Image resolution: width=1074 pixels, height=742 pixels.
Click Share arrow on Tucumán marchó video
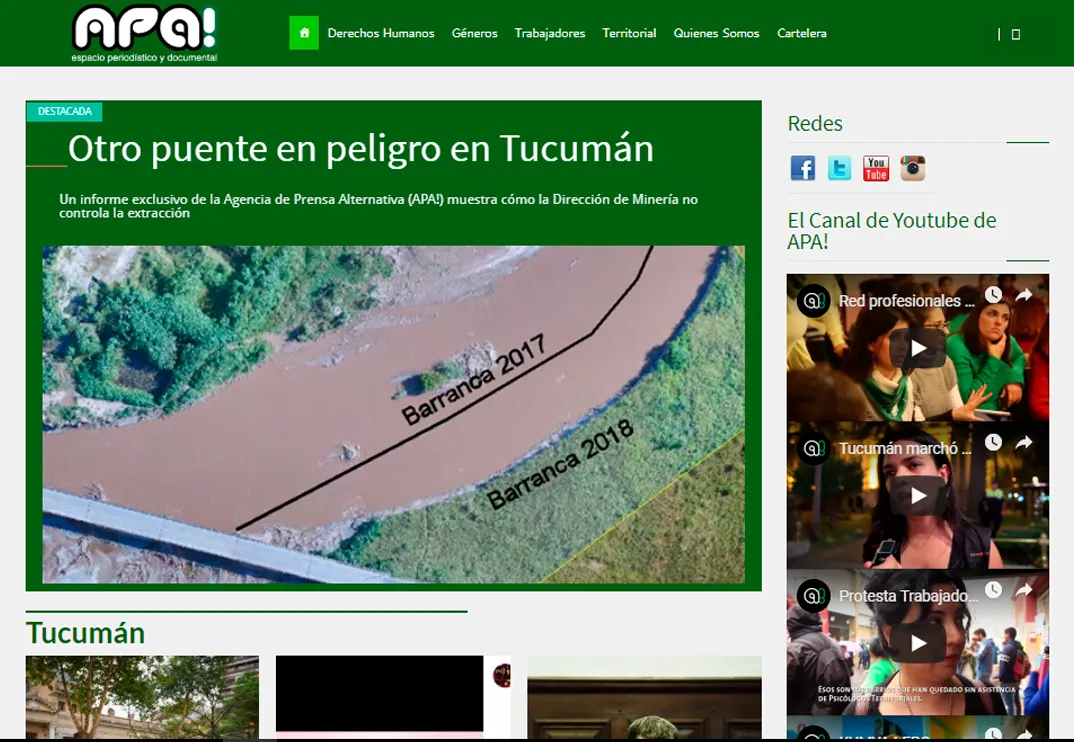click(x=1023, y=443)
